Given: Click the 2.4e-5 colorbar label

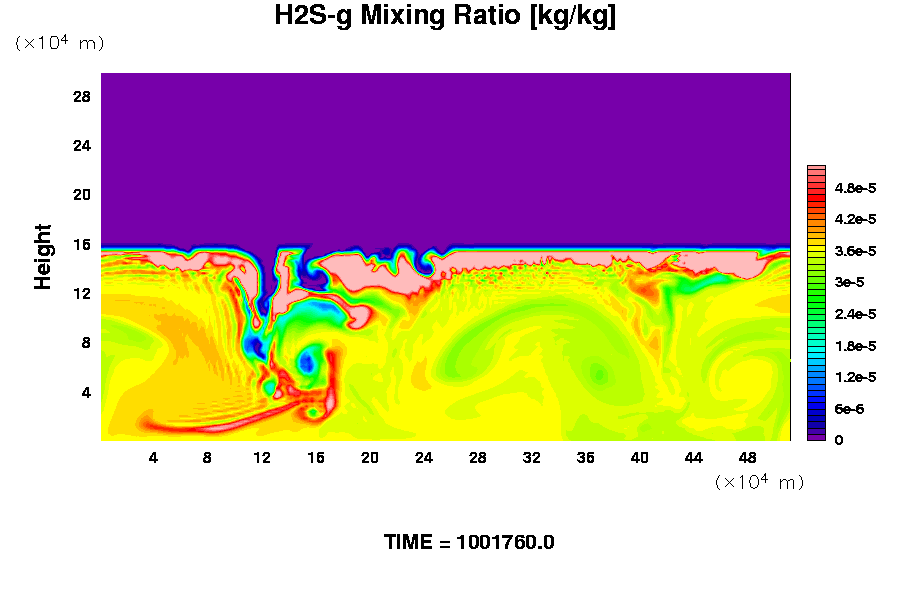Looking at the screenshot, I should point(856,314).
